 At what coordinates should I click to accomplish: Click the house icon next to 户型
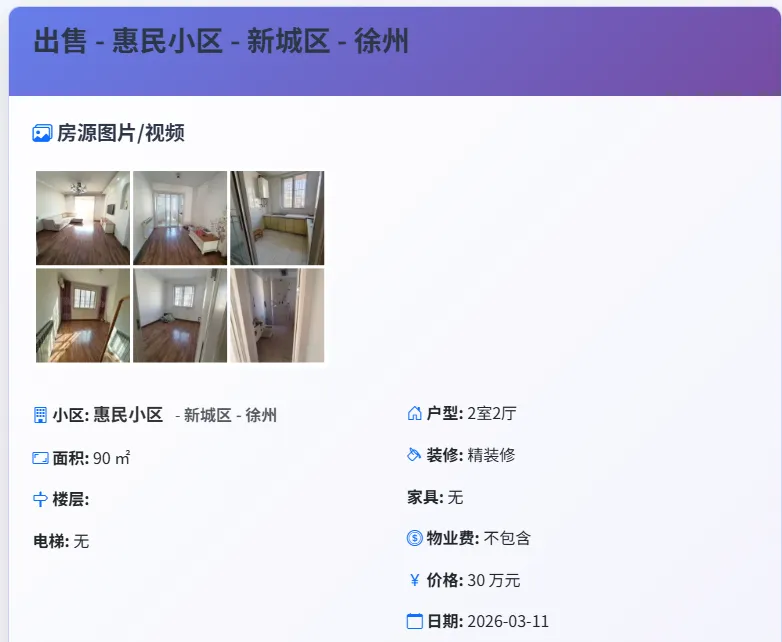click(x=414, y=413)
